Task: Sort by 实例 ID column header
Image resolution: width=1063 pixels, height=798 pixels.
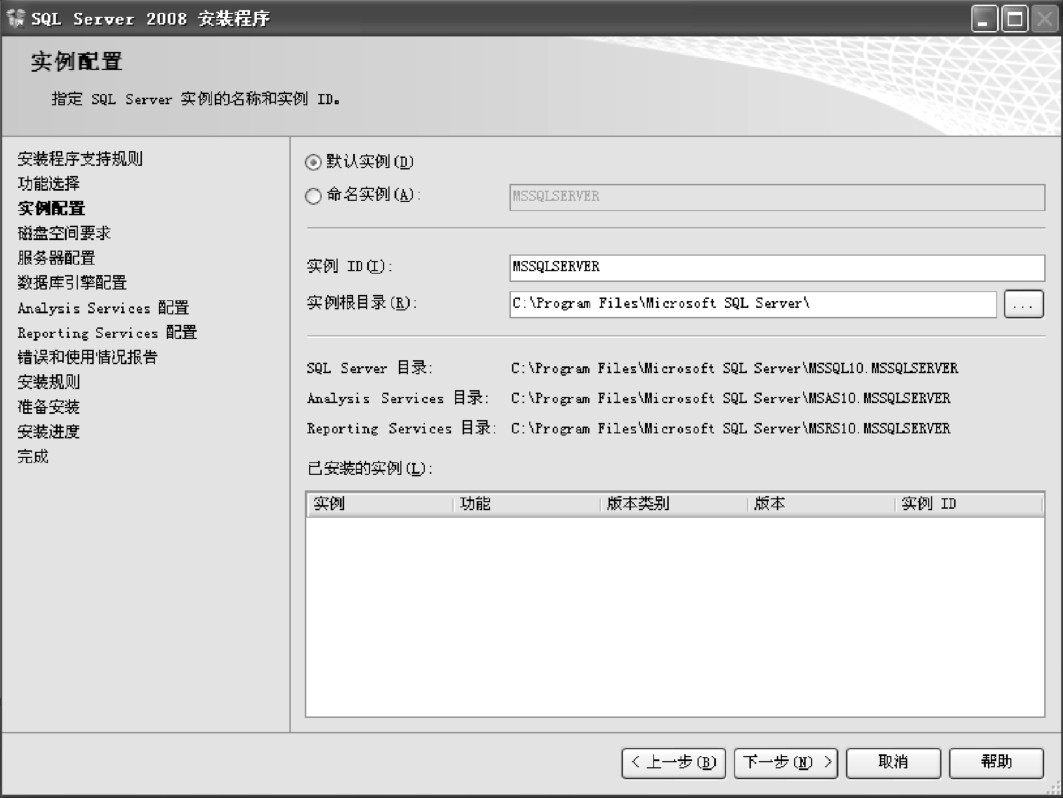Action: coord(969,504)
